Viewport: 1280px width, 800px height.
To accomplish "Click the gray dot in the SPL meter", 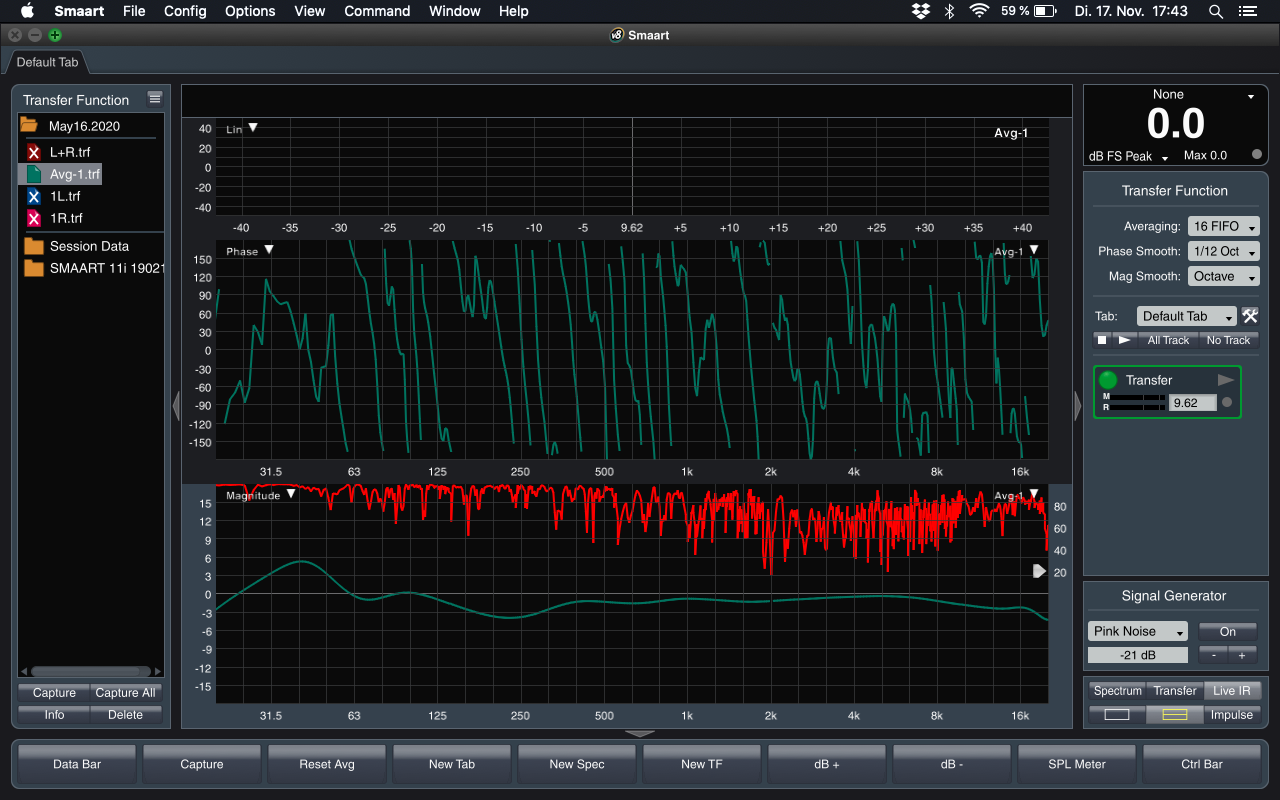I will coord(1257,155).
